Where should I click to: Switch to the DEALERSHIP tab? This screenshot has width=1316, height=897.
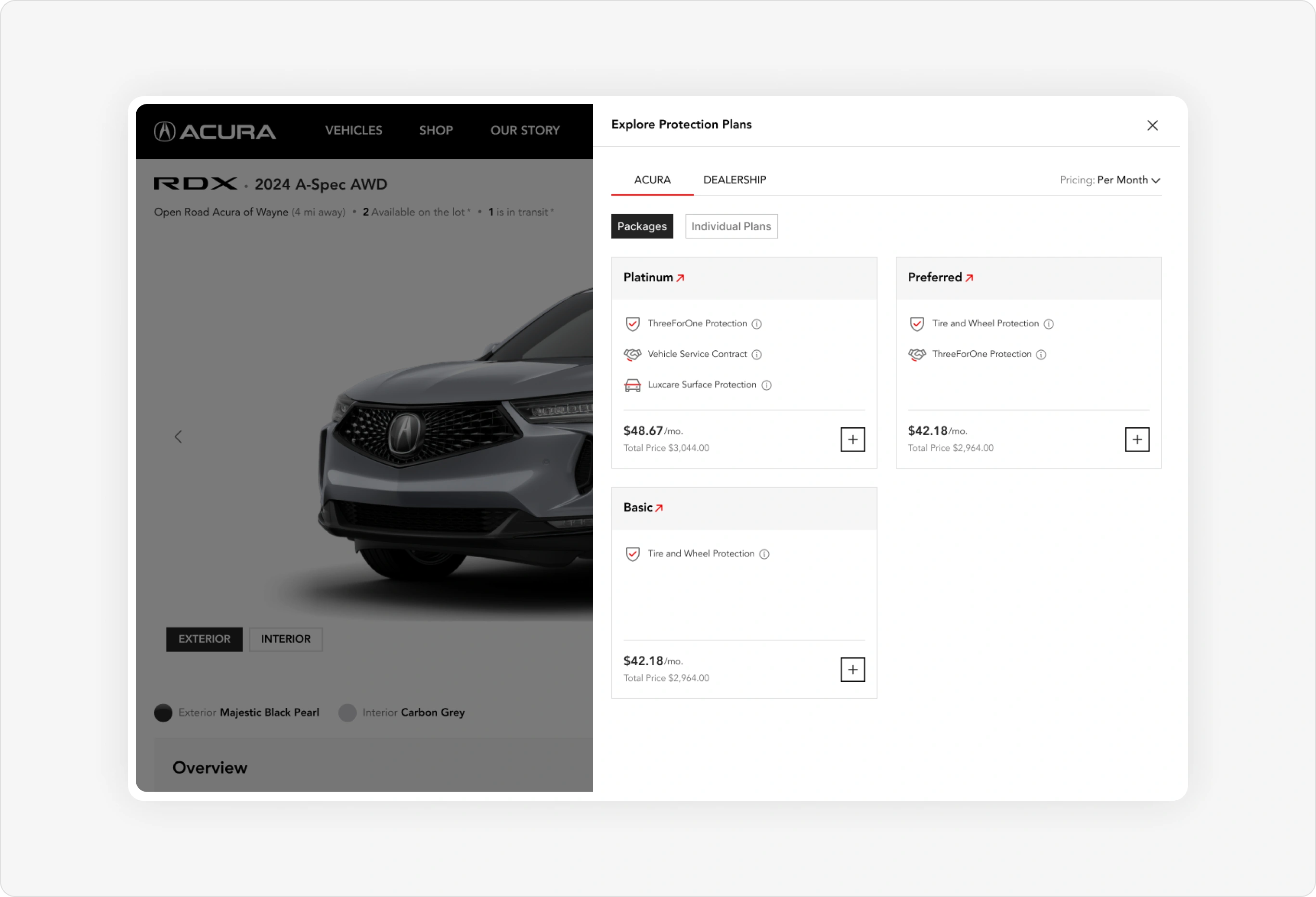point(735,180)
